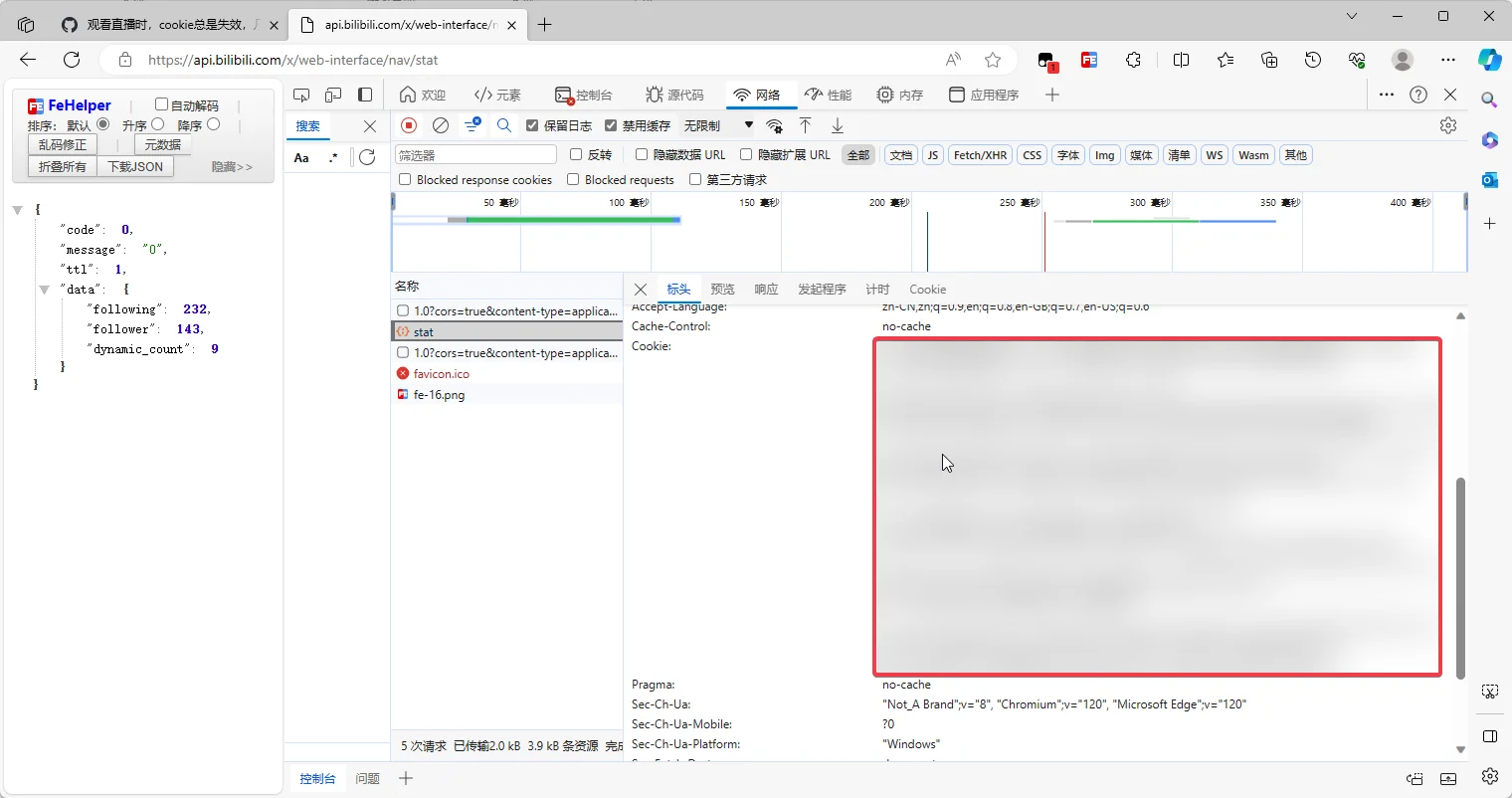Click the 筛选器 filter input field
Viewport: 1512px width, 798px height.
pyautogui.click(x=475, y=155)
